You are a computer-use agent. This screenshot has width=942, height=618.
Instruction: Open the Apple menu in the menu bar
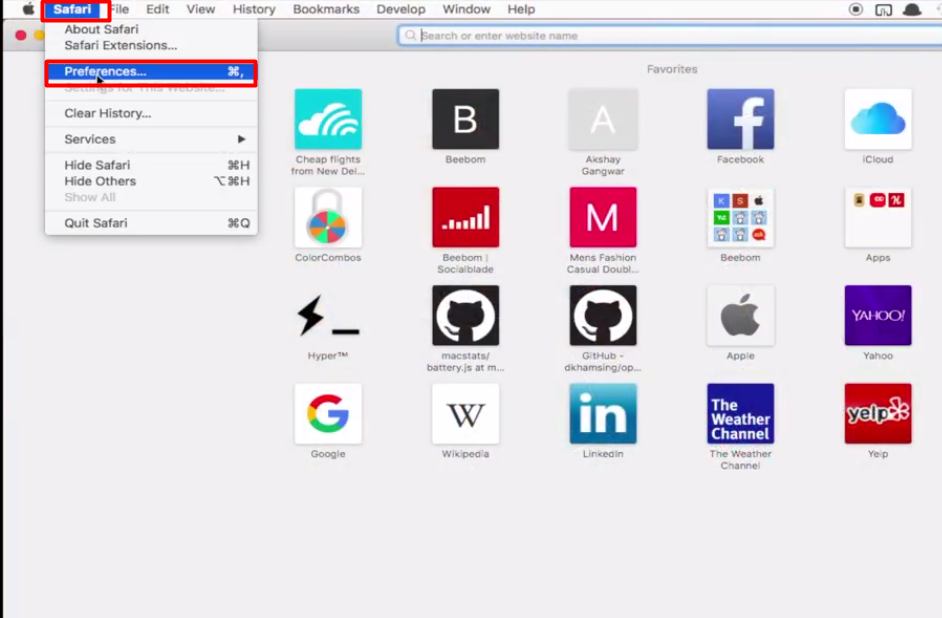click(x=28, y=9)
